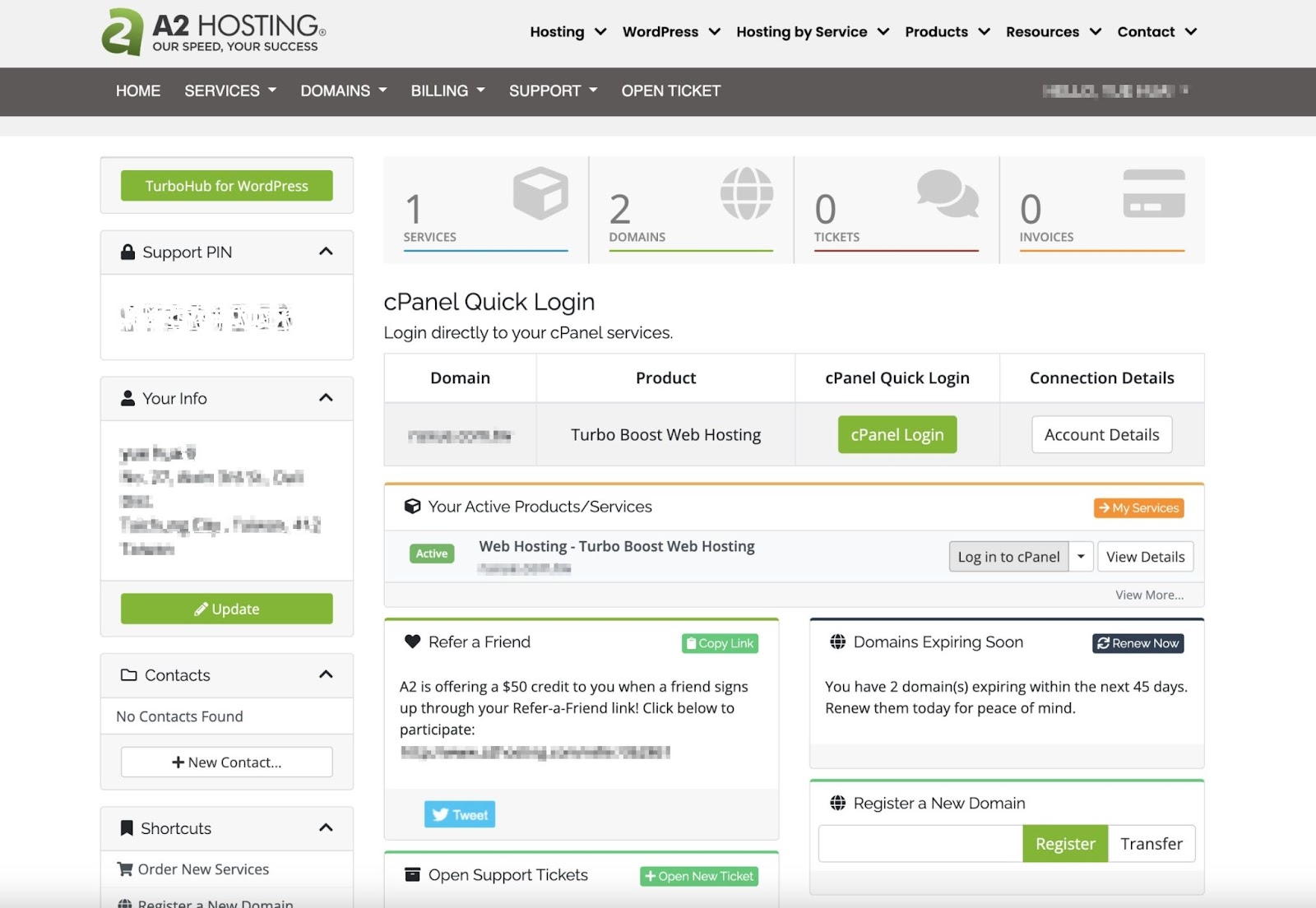Open the BILLING navigation menu
1316x908 pixels.
pyautogui.click(x=448, y=90)
